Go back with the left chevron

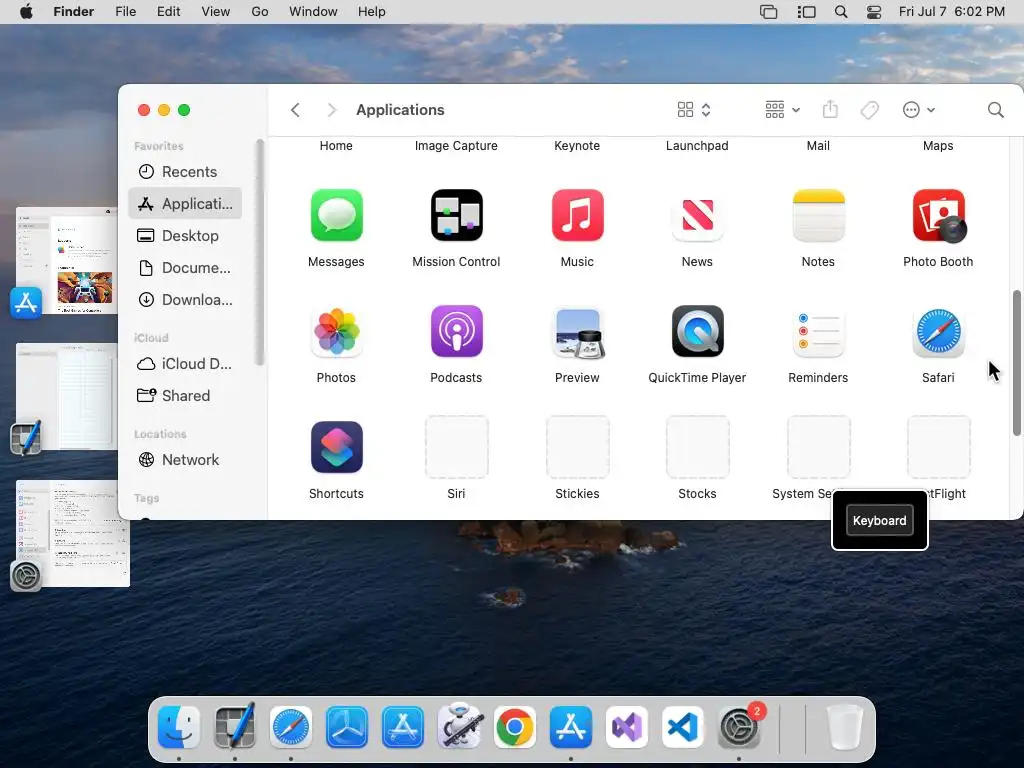click(x=295, y=110)
